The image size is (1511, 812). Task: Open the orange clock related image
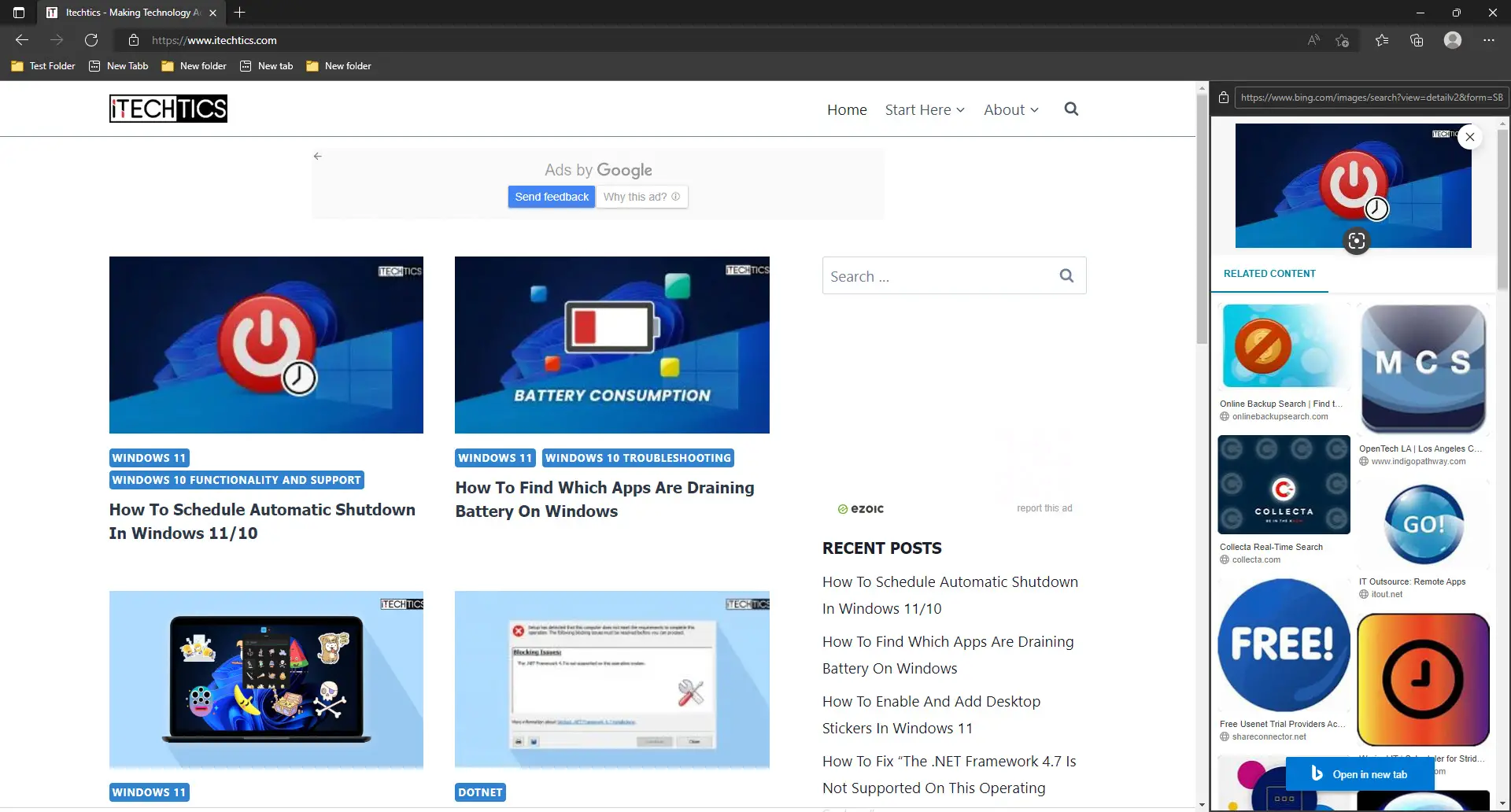1424,680
